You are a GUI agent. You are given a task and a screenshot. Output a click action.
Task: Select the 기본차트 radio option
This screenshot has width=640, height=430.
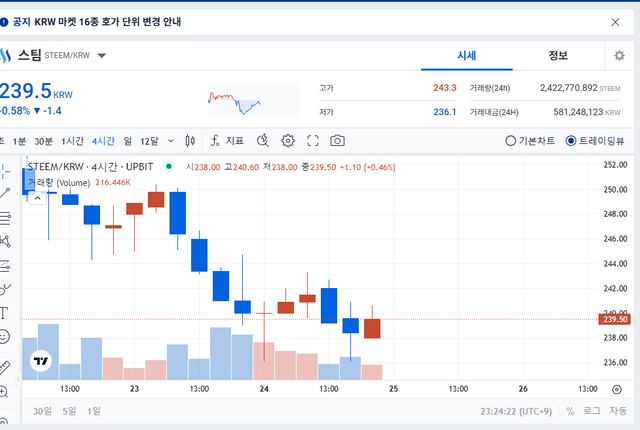530,141
